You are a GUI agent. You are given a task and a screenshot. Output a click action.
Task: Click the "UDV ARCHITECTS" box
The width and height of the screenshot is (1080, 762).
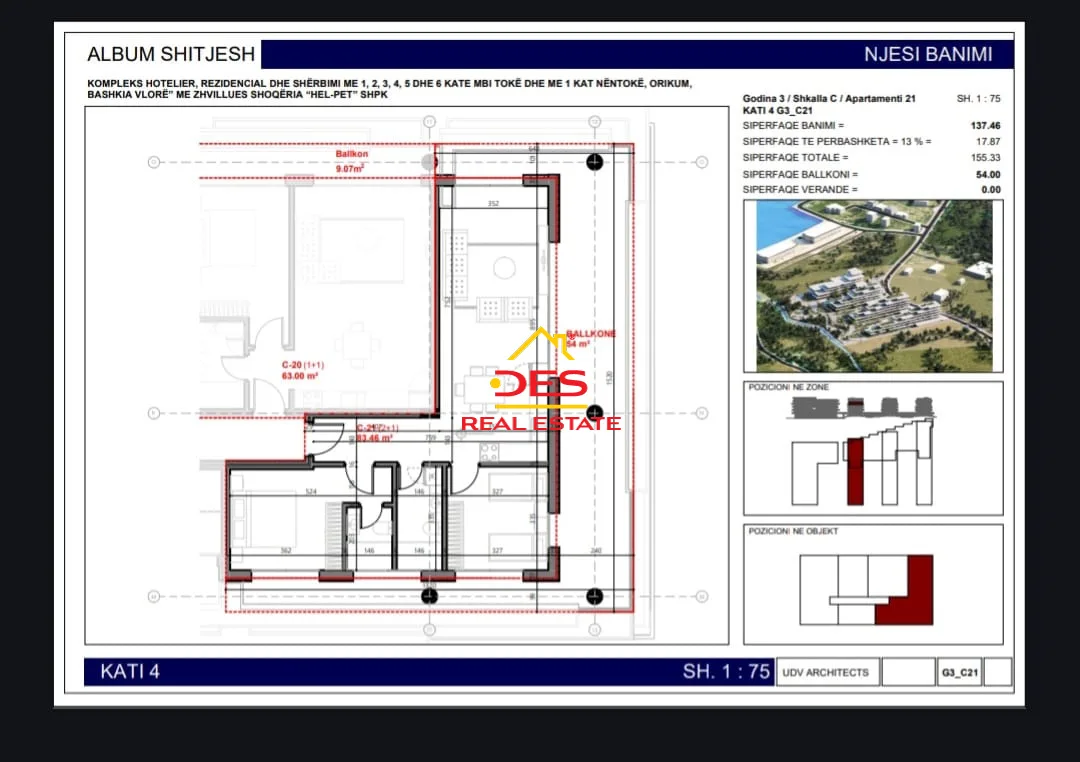tap(827, 672)
